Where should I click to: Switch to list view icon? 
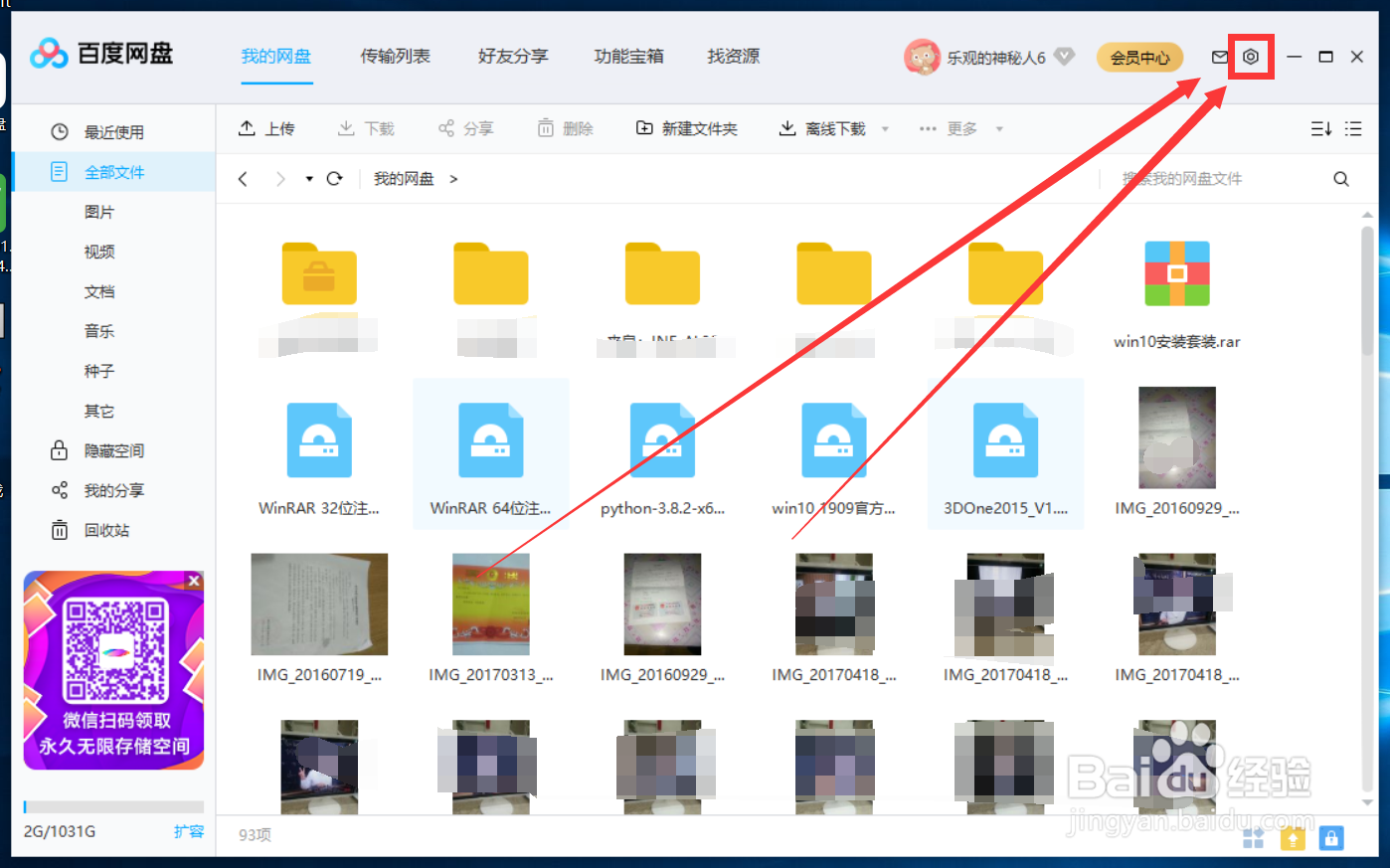tap(1353, 128)
